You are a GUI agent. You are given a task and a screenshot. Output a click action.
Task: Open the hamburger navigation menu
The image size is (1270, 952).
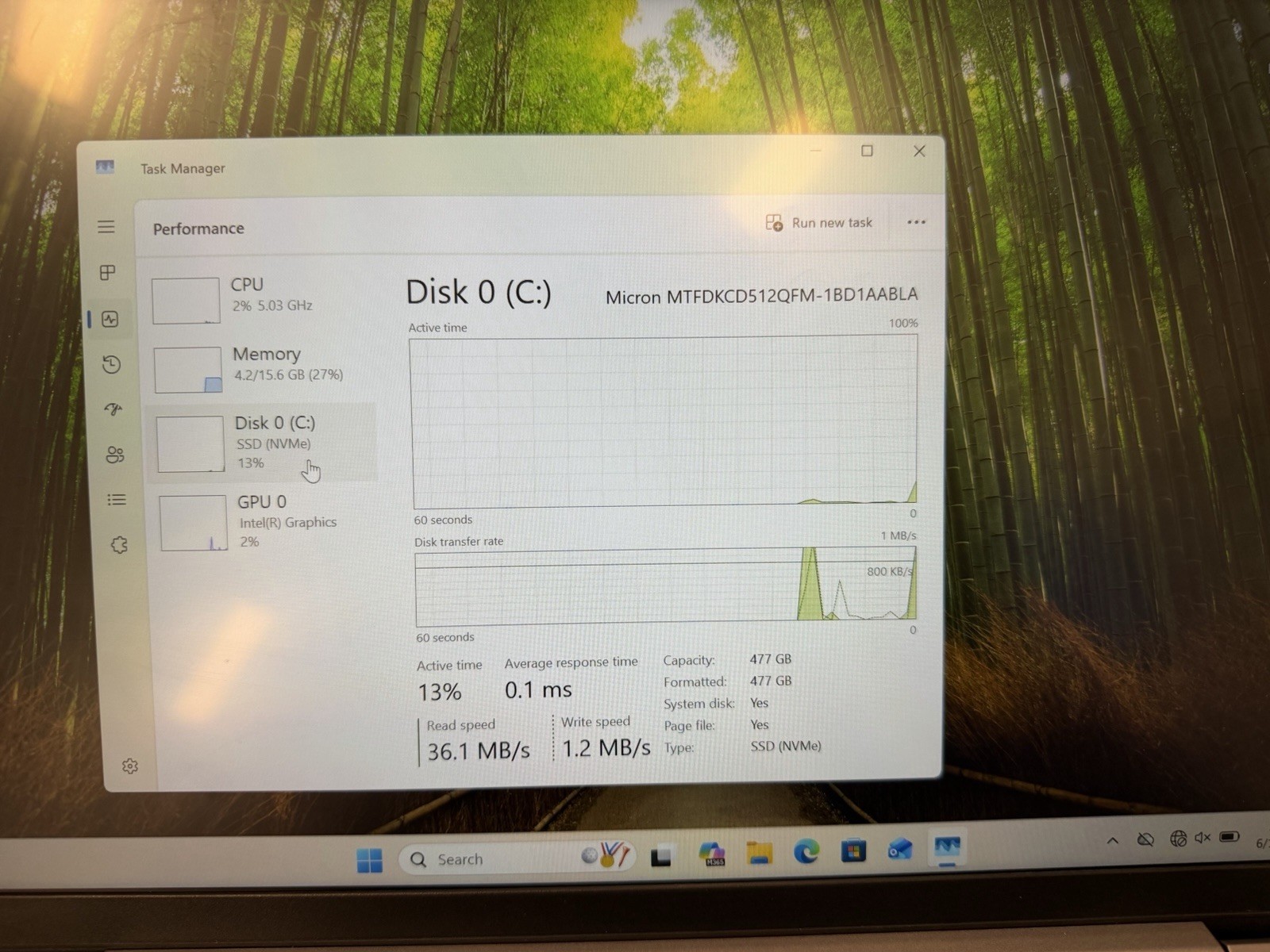click(x=106, y=227)
